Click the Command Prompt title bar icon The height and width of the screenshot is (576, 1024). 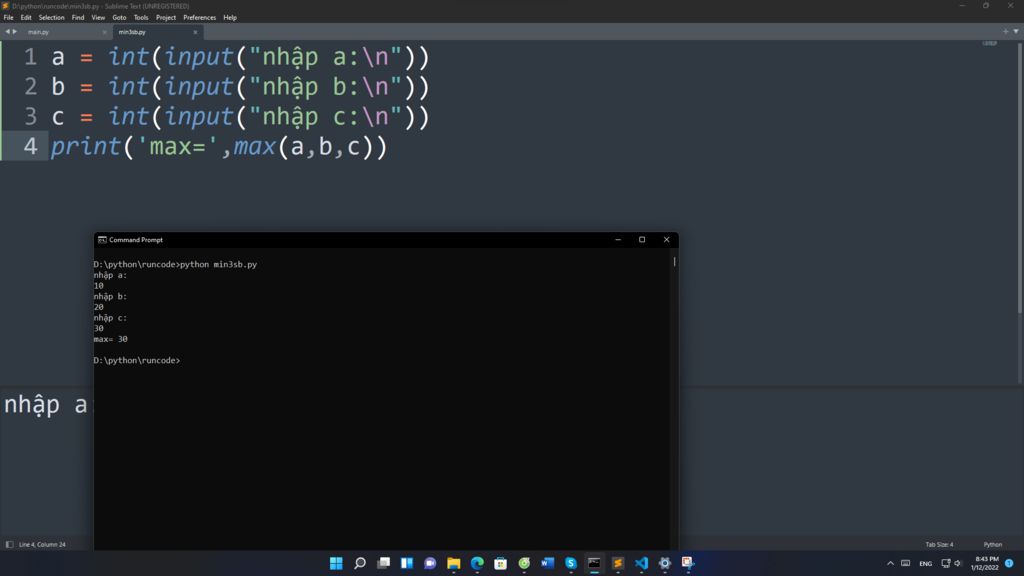102,240
